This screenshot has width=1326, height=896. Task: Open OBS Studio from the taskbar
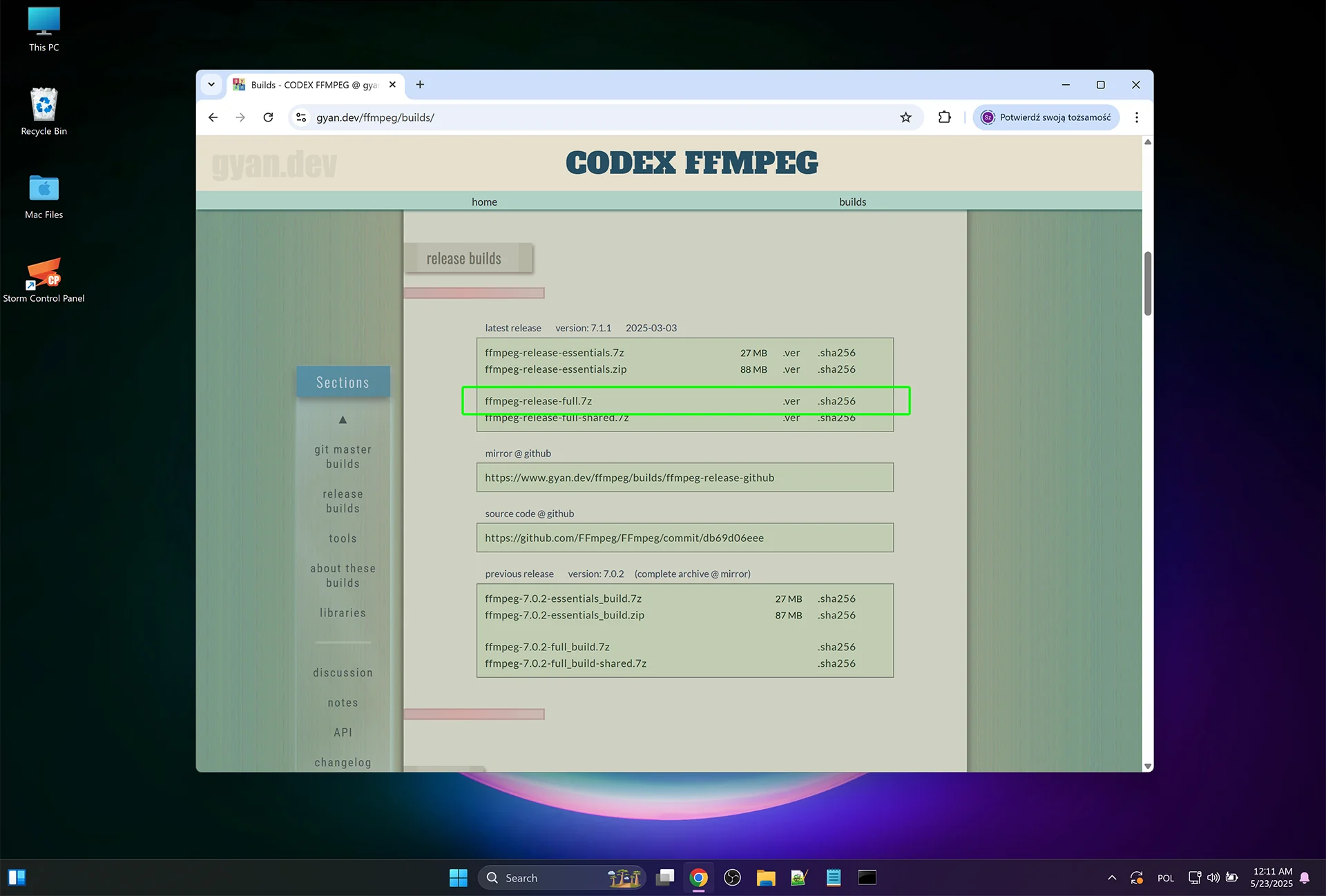[732, 877]
